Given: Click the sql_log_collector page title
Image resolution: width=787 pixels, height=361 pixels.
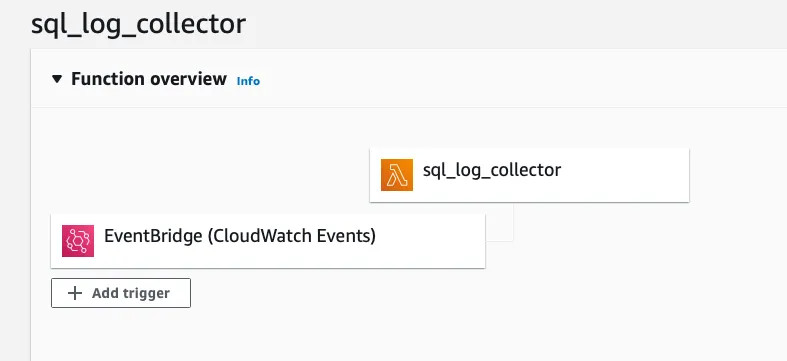Looking at the screenshot, I should point(139,24).
